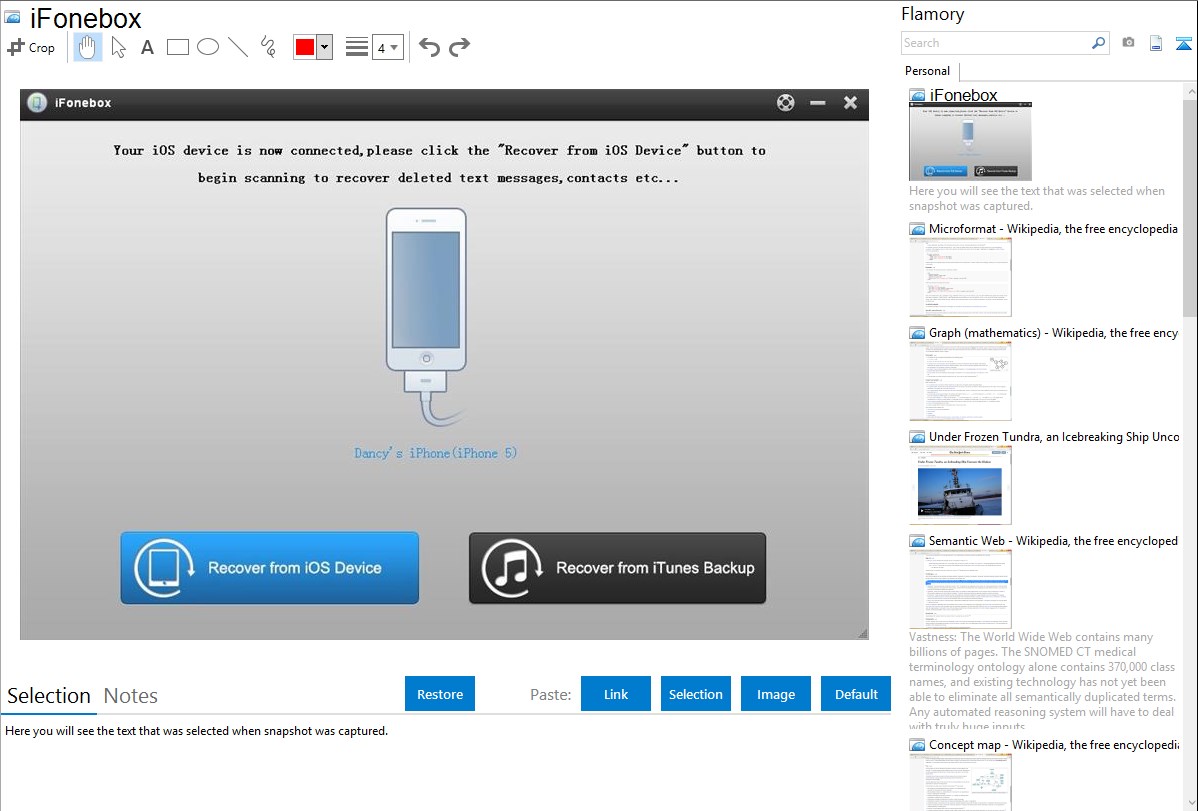Open the Under Frozen Tundra snapshot thumbnail
Viewport: 1198px width, 811px height.
coord(960,485)
